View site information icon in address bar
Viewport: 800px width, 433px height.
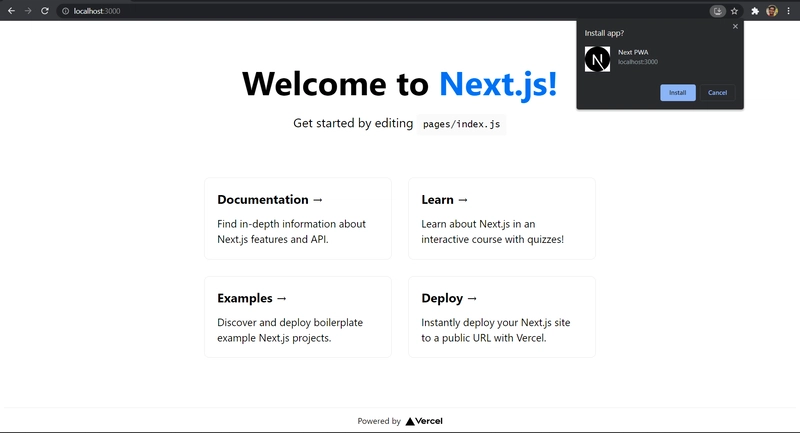coord(65,11)
